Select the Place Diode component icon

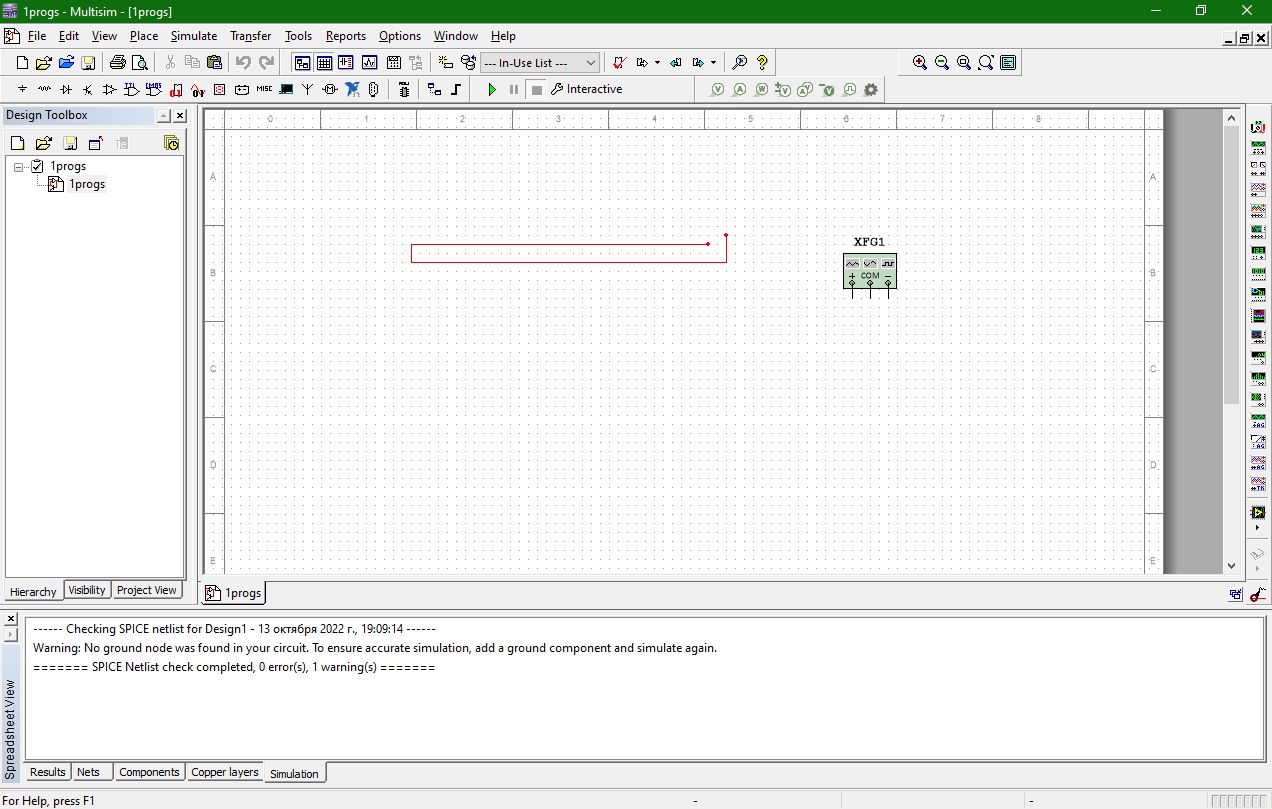click(66, 90)
